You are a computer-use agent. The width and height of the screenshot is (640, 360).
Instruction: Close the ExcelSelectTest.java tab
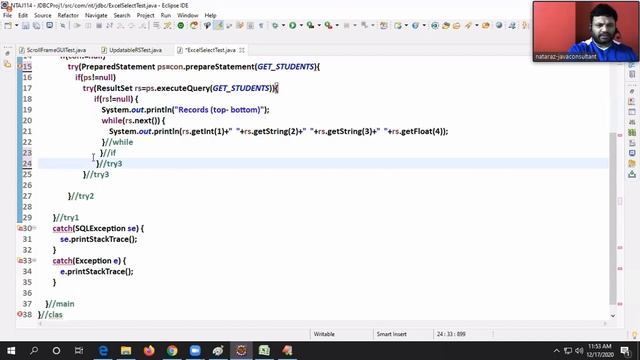pyautogui.click(x=242, y=50)
